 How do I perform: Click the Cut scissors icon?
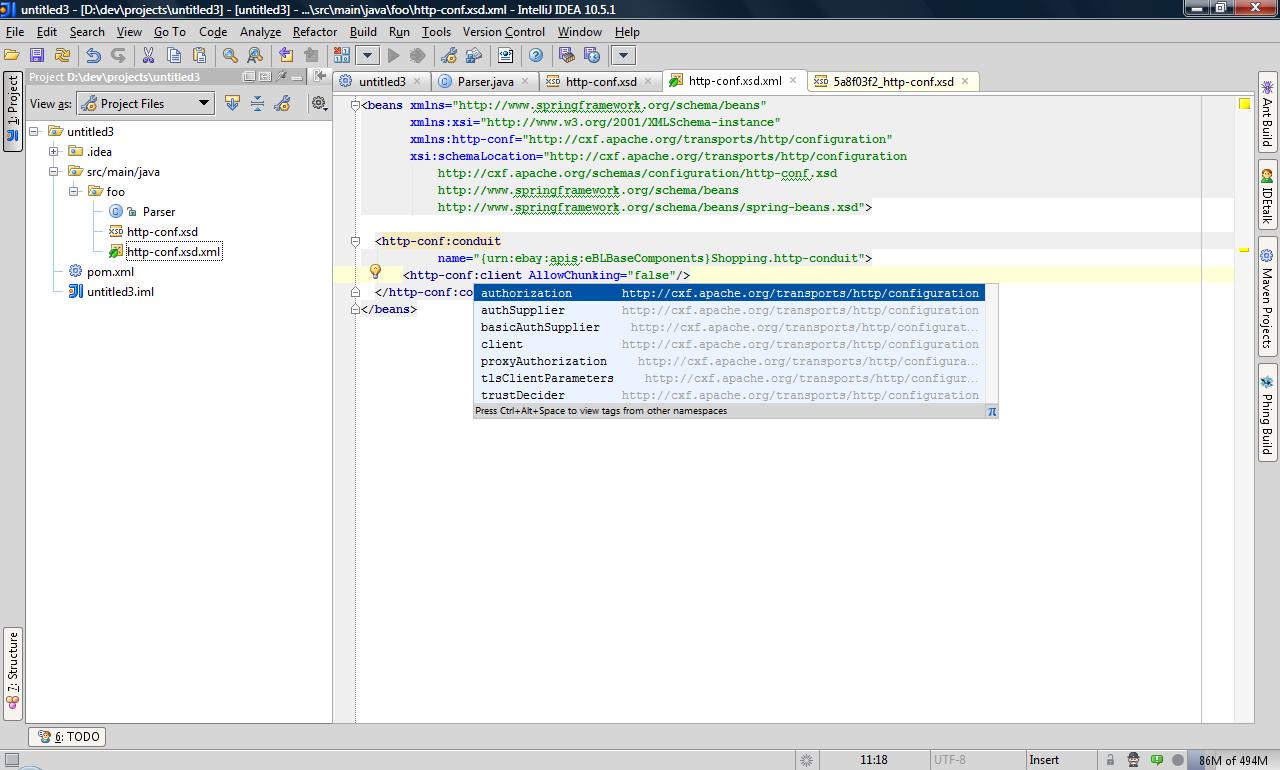tap(149, 56)
